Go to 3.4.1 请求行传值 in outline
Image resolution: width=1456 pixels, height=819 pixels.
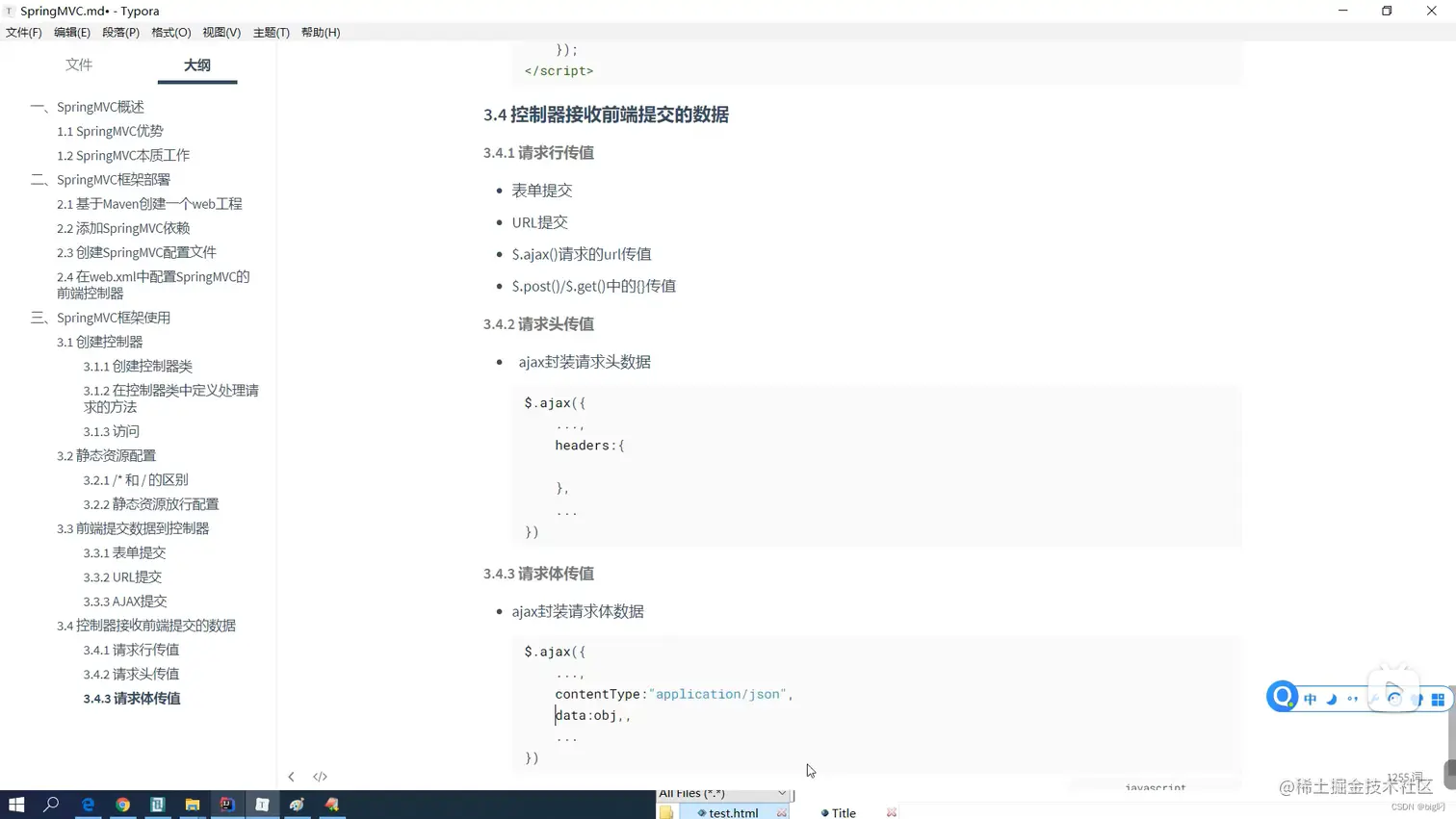pyautogui.click(x=131, y=650)
